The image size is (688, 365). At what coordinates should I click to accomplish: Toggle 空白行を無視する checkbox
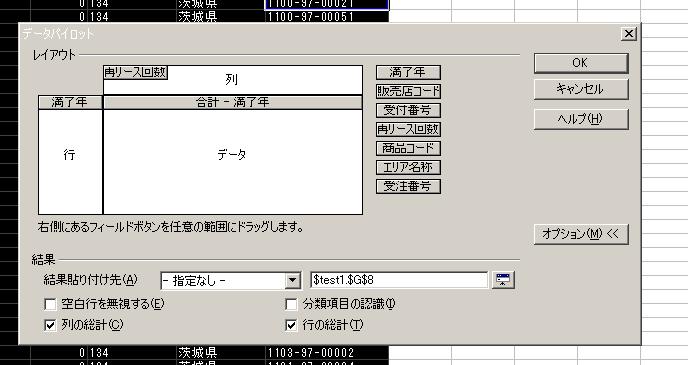(x=50, y=304)
